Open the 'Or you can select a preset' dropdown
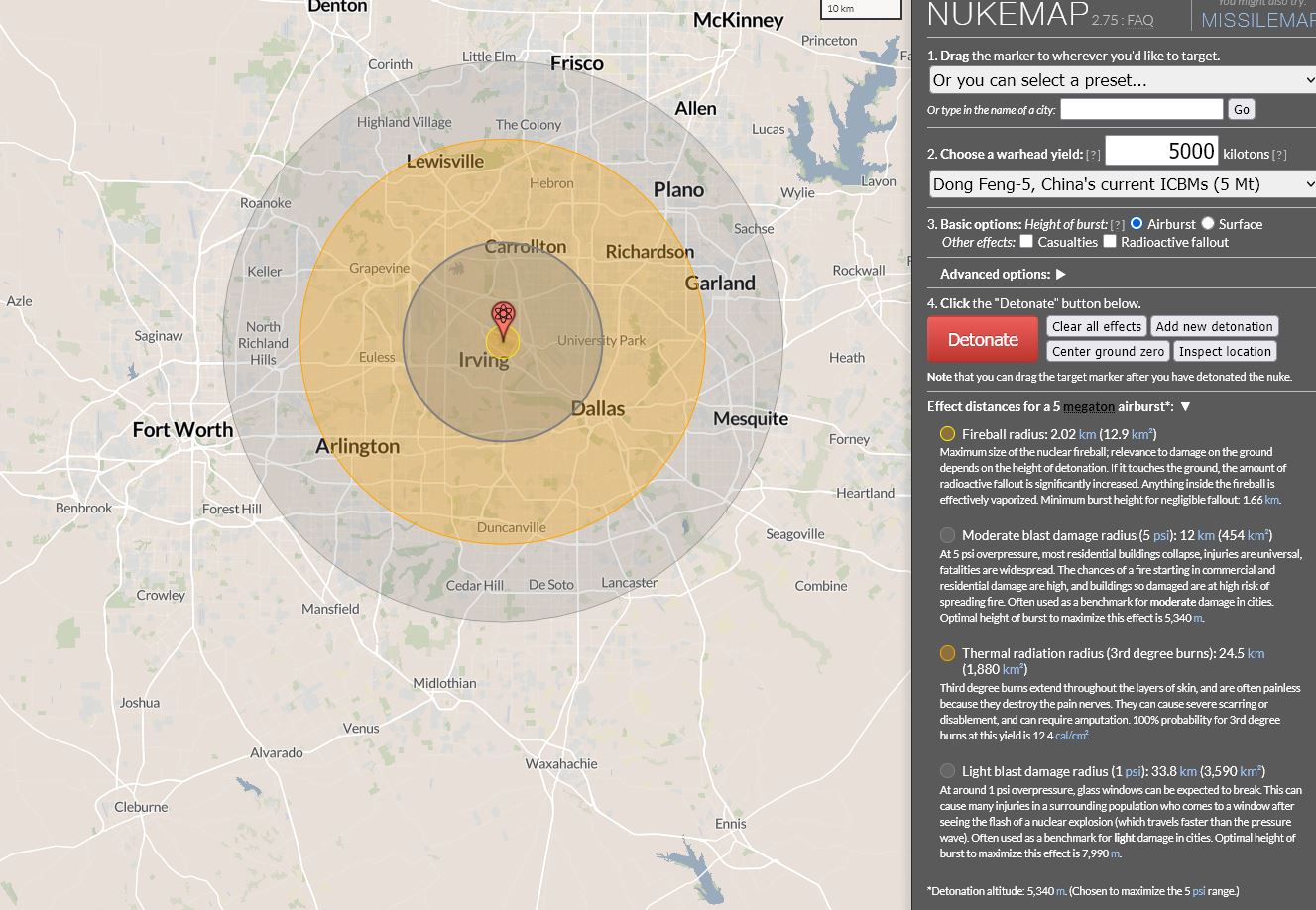The height and width of the screenshot is (910, 1316). [x=1122, y=80]
